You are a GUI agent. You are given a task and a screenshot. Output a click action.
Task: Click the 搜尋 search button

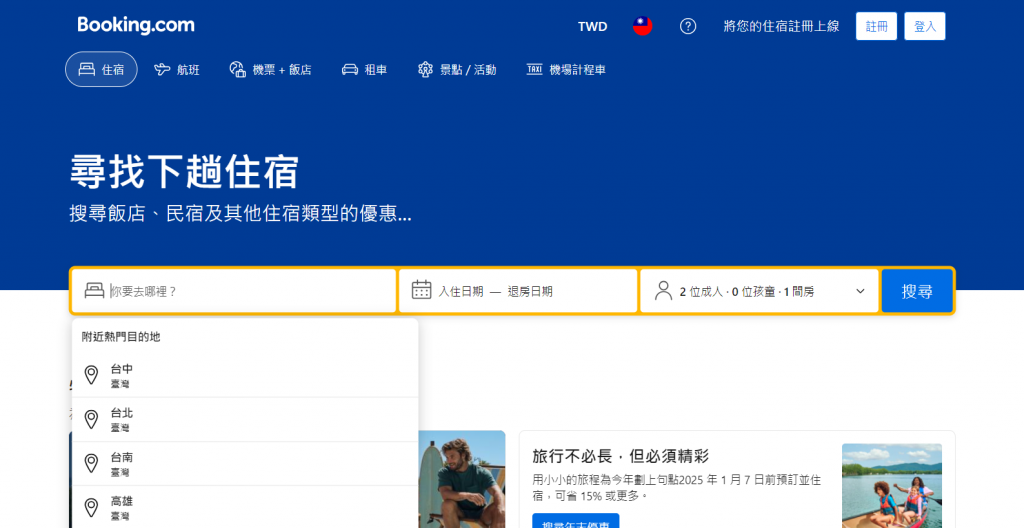tap(917, 291)
